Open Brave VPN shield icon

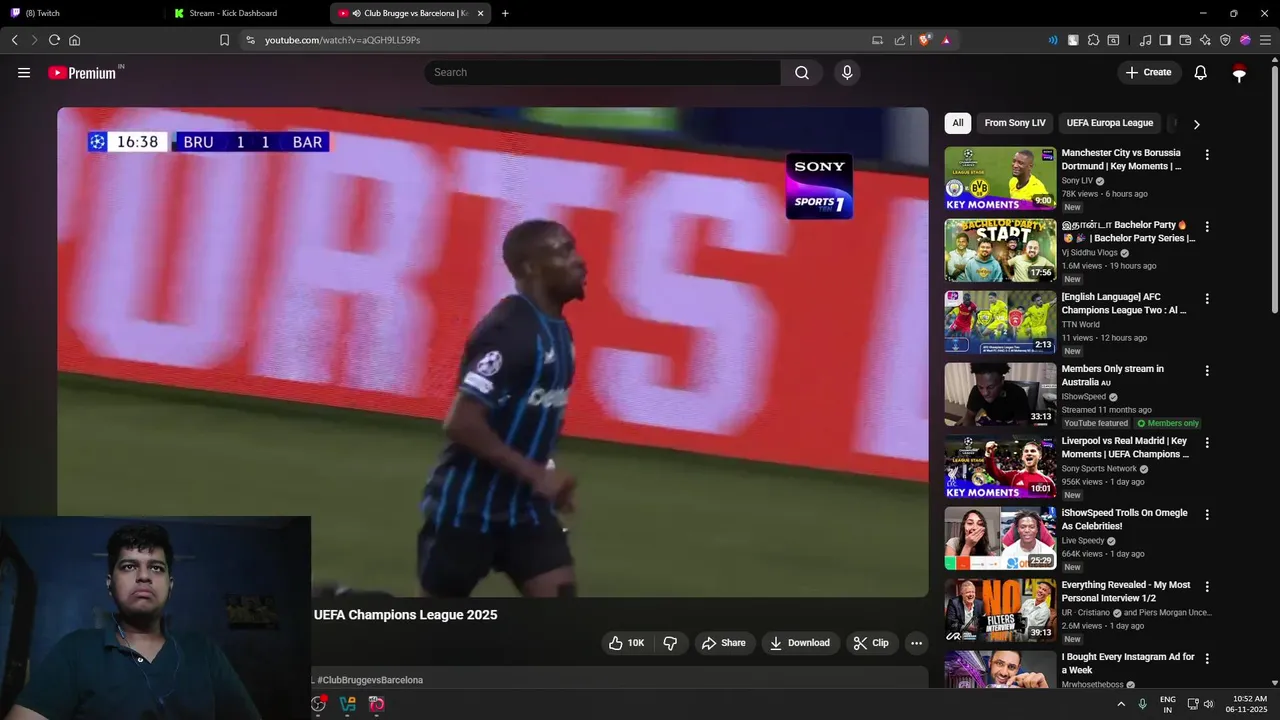[1225, 40]
